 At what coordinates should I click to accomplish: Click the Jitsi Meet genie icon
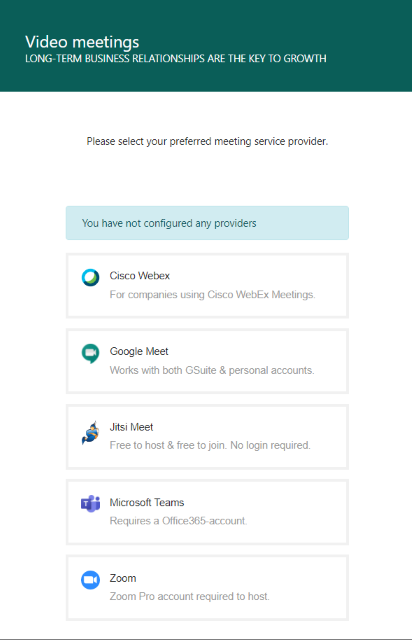pos(90,433)
